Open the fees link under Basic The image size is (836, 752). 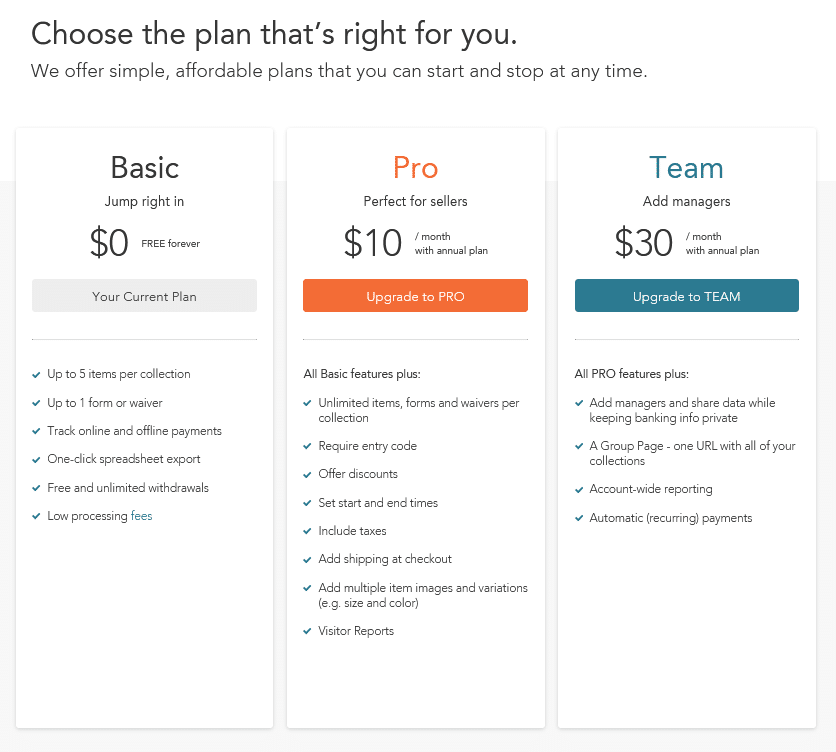[x=141, y=516]
